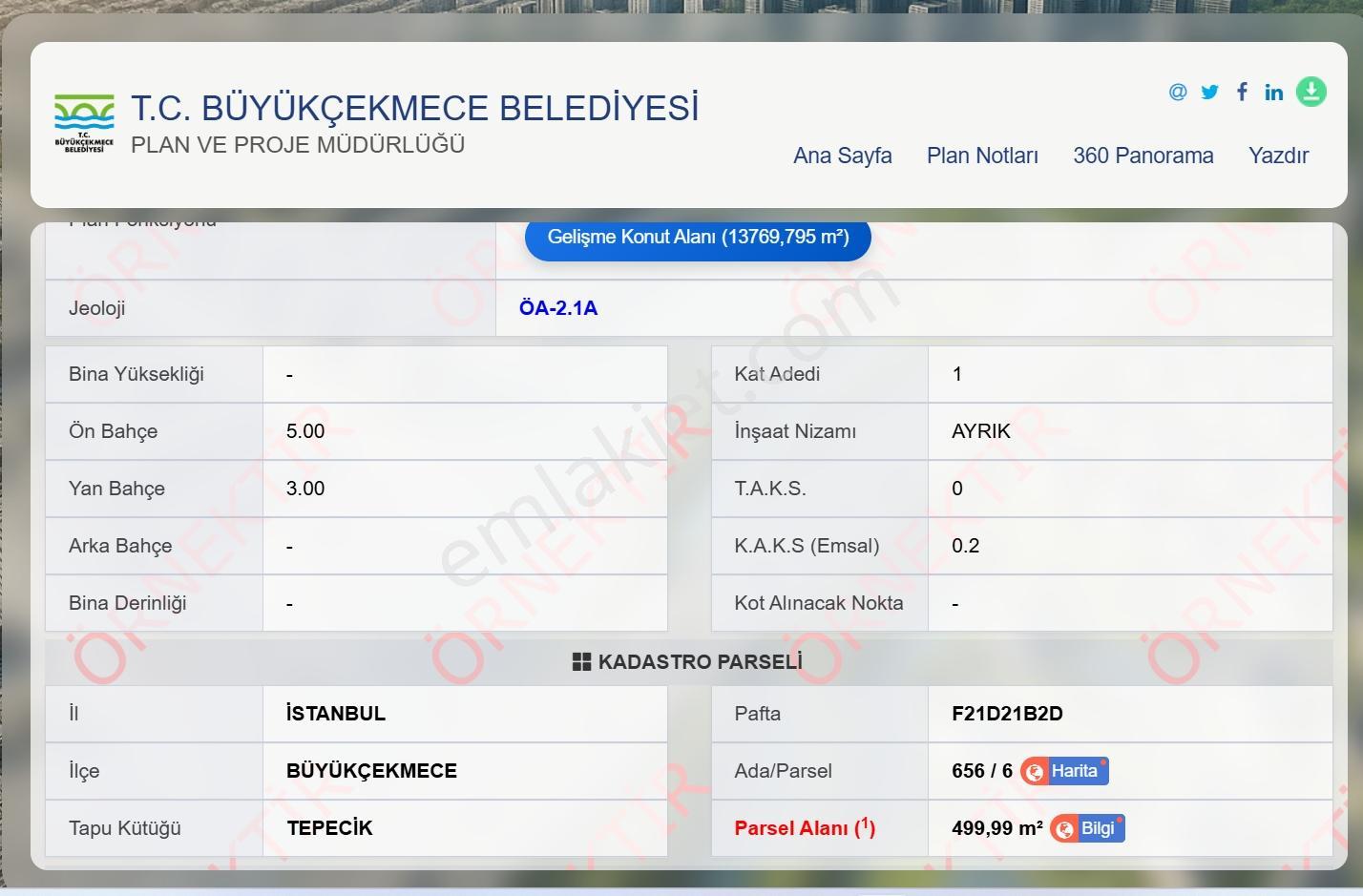
Task: Click the green download icon
Action: [1311, 92]
